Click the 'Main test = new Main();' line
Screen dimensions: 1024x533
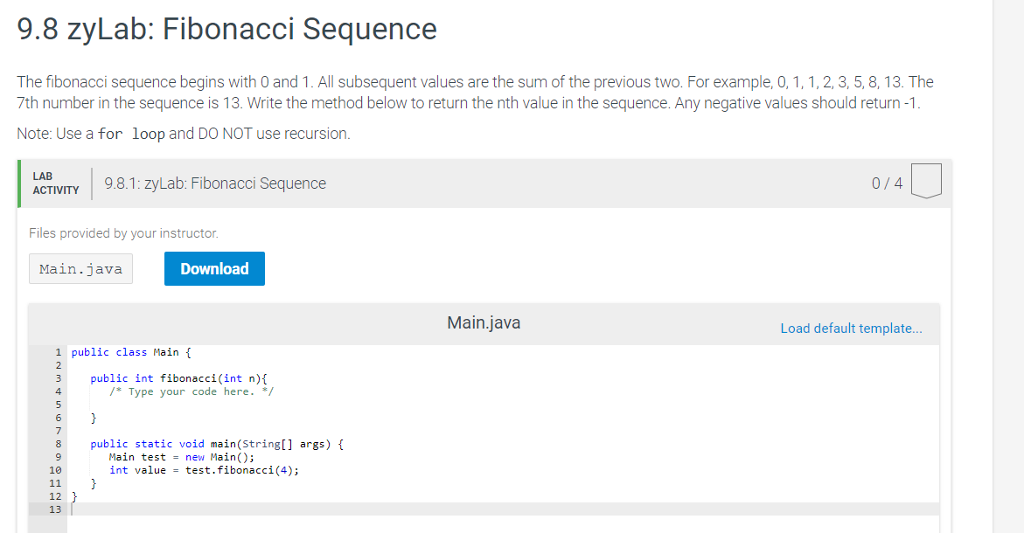pyautogui.click(x=182, y=456)
